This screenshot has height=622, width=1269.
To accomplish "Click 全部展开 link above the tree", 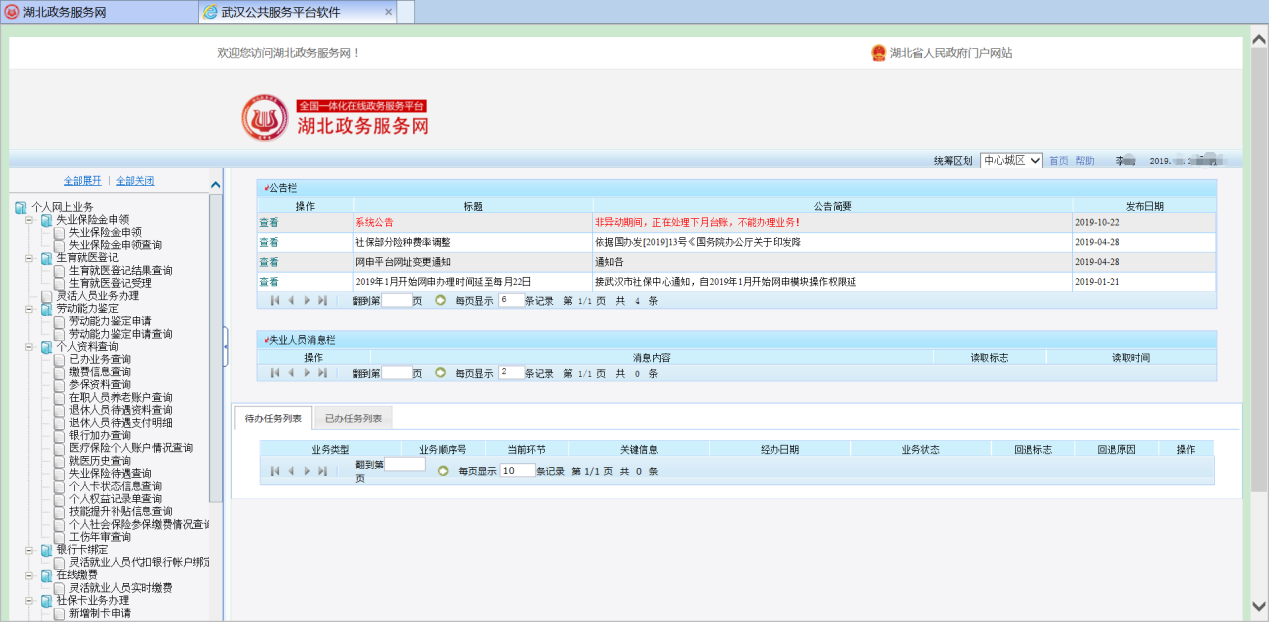I will tap(82, 181).
